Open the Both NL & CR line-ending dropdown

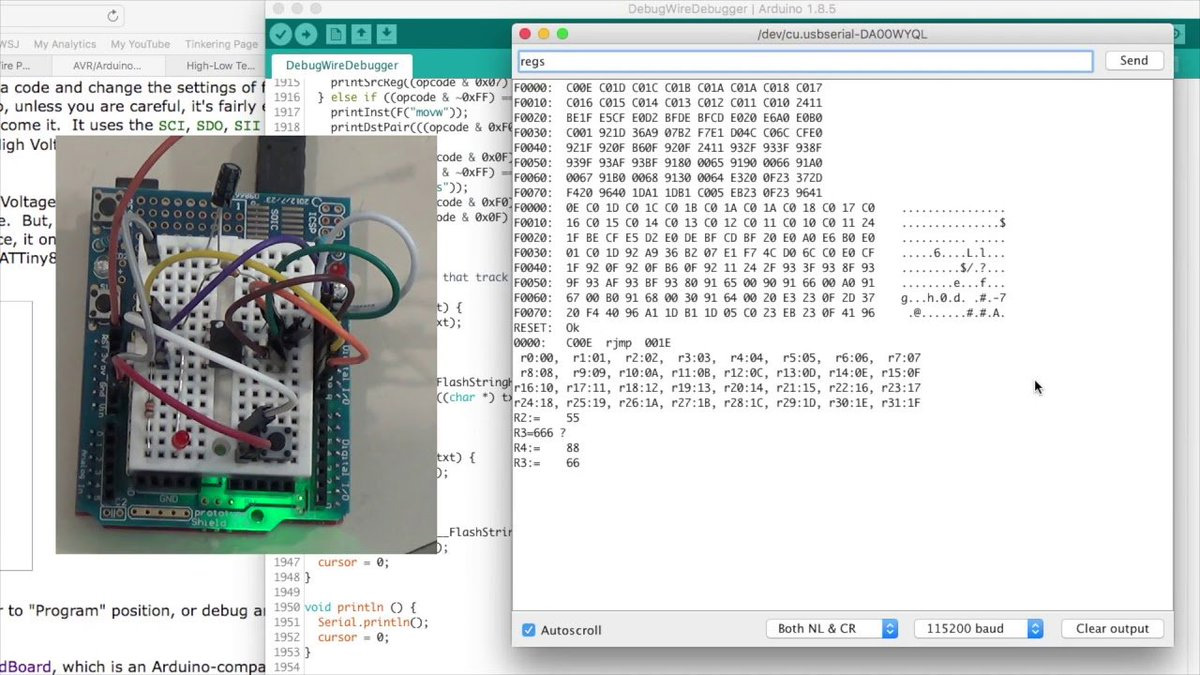pyautogui.click(x=831, y=629)
